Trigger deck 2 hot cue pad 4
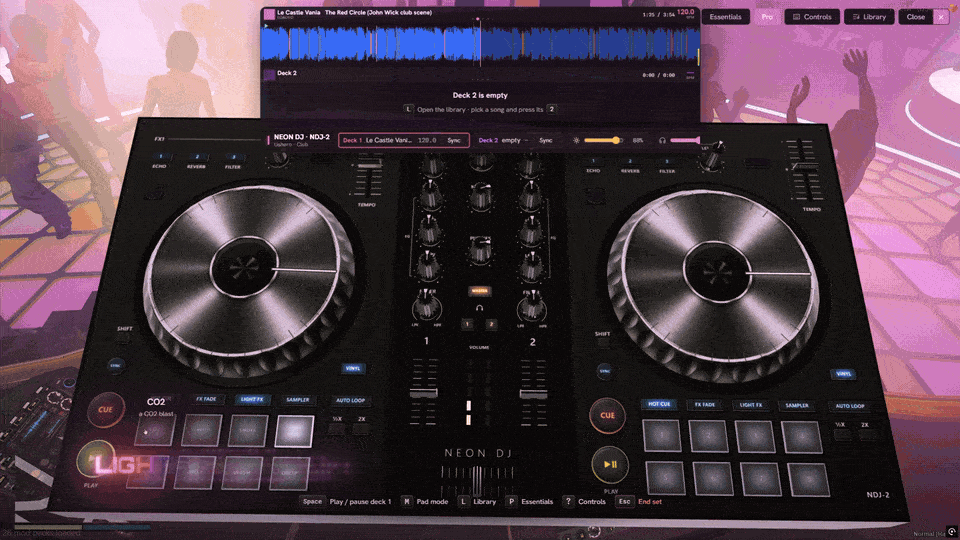Image resolution: width=960 pixels, height=540 pixels. click(801, 437)
